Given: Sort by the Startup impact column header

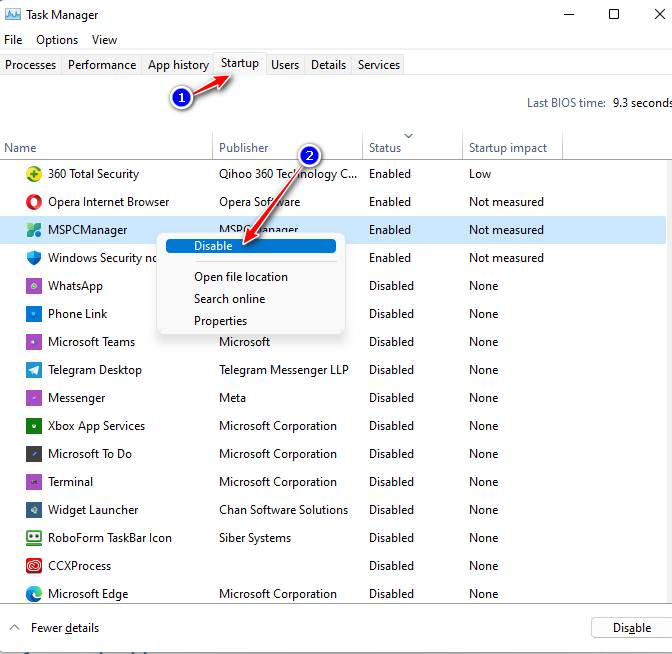Looking at the screenshot, I should tap(513, 148).
